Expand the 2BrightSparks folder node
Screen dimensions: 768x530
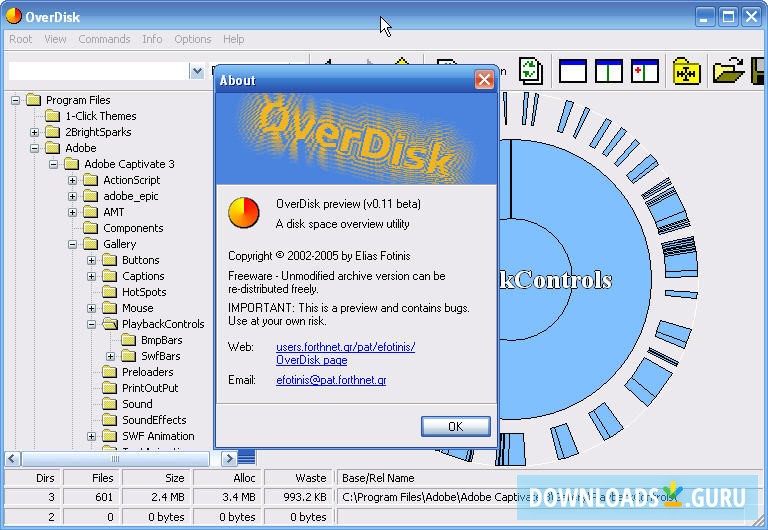point(34,132)
